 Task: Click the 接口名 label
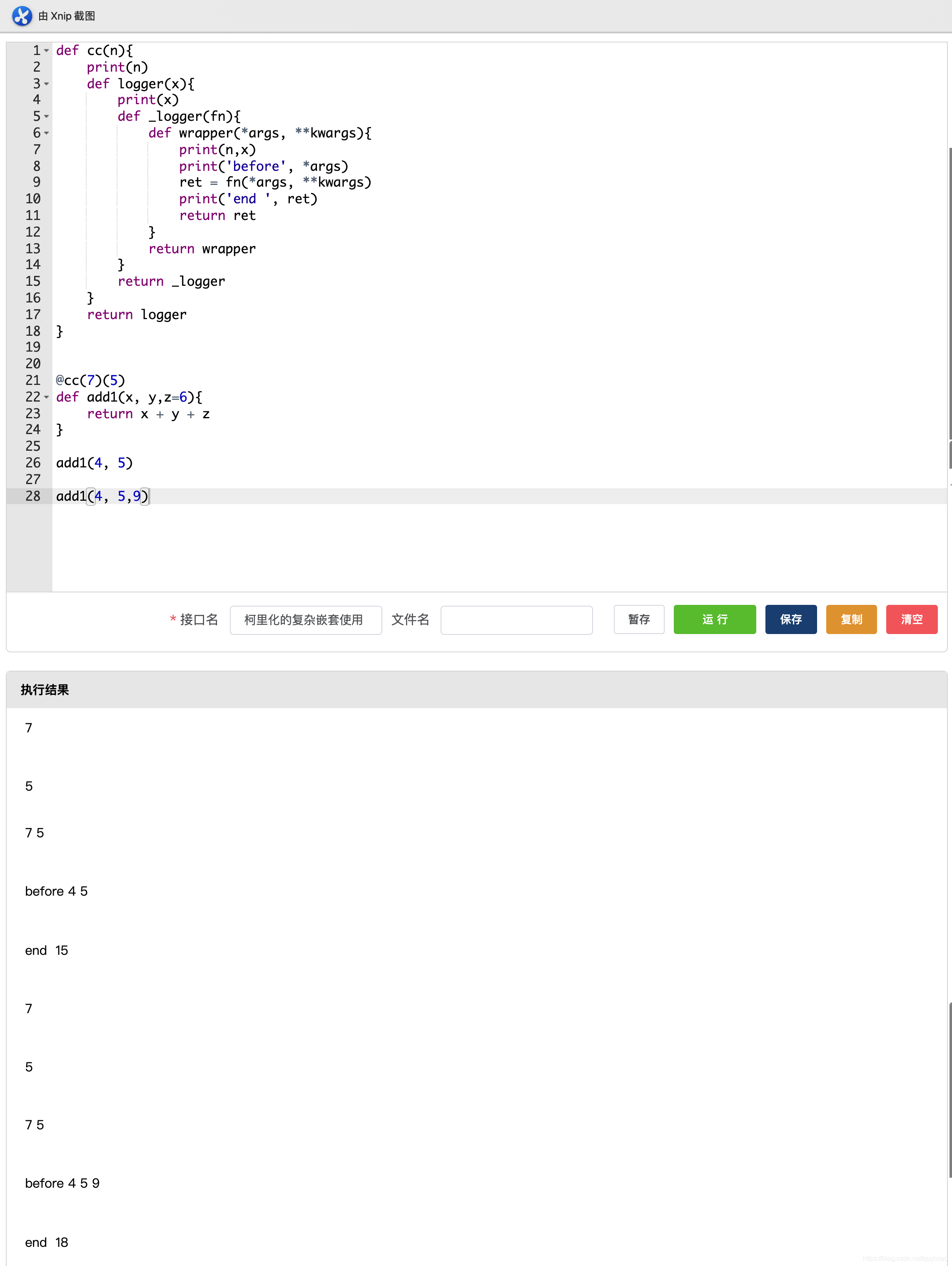(x=199, y=619)
